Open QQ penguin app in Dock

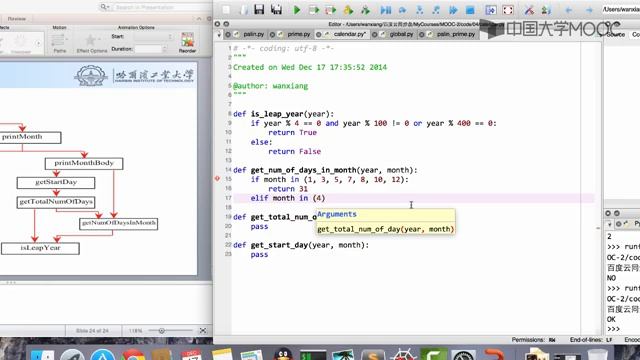pyautogui.click(x=283, y=353)
